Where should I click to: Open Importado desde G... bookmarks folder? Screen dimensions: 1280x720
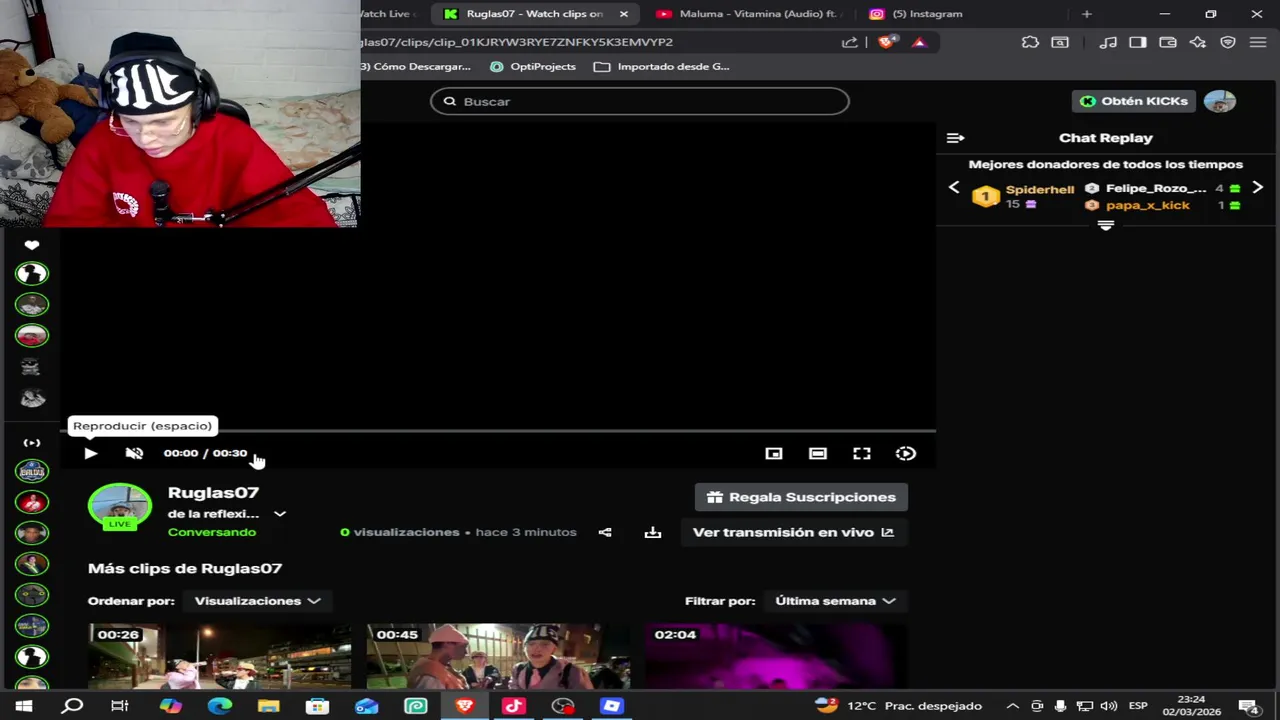point(662,66)
